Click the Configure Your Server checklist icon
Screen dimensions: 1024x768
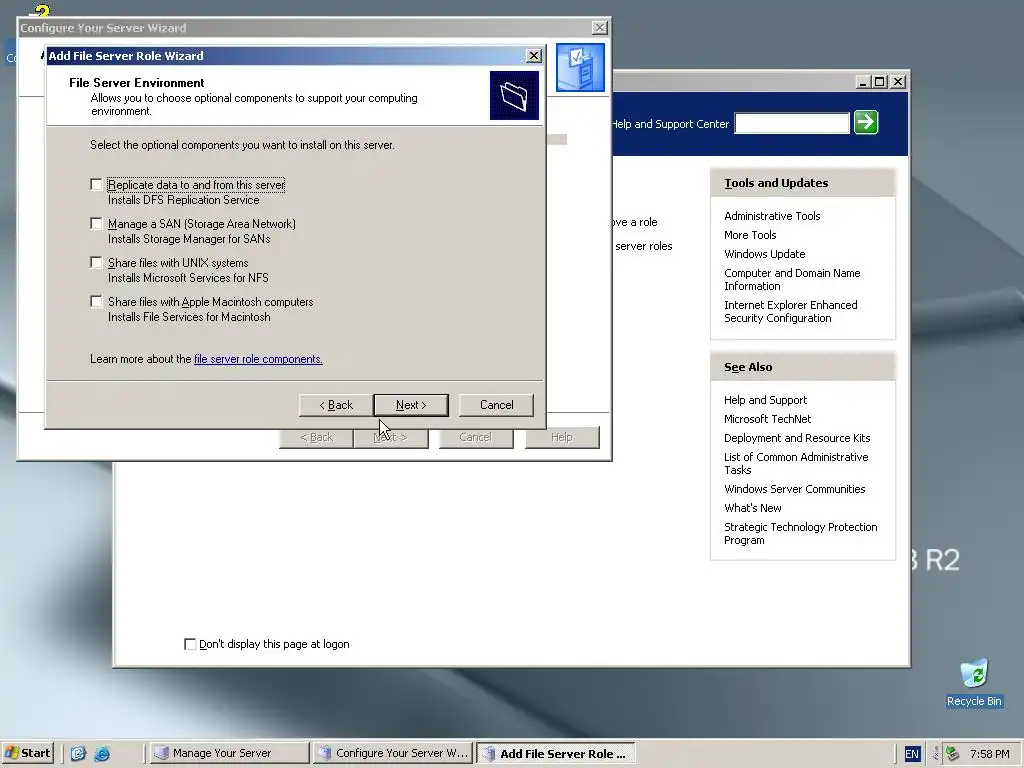point(580,67)
